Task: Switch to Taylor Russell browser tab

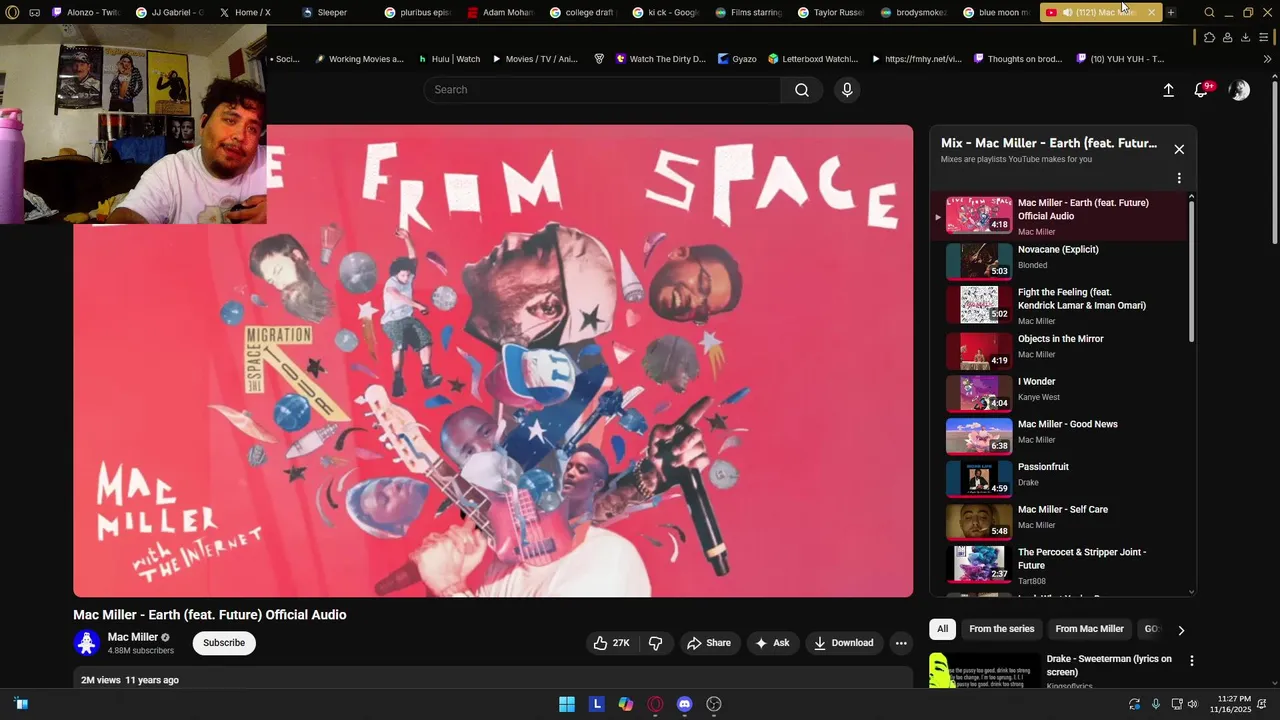Action: 830,12
